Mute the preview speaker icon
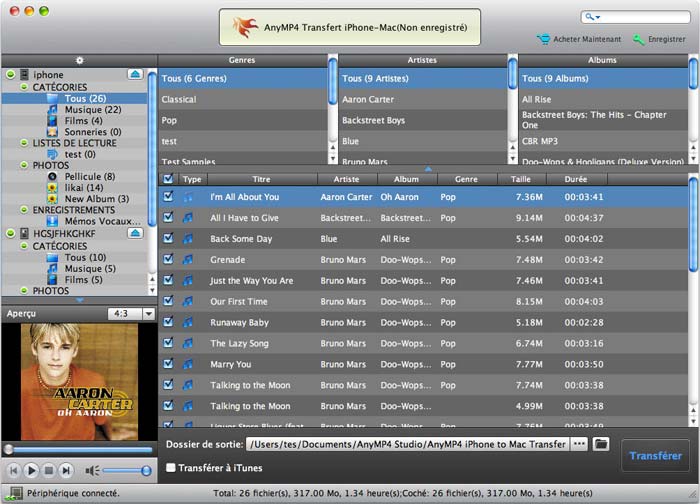The width and height of the screenshot is (700, 504). tap(92, 471)
